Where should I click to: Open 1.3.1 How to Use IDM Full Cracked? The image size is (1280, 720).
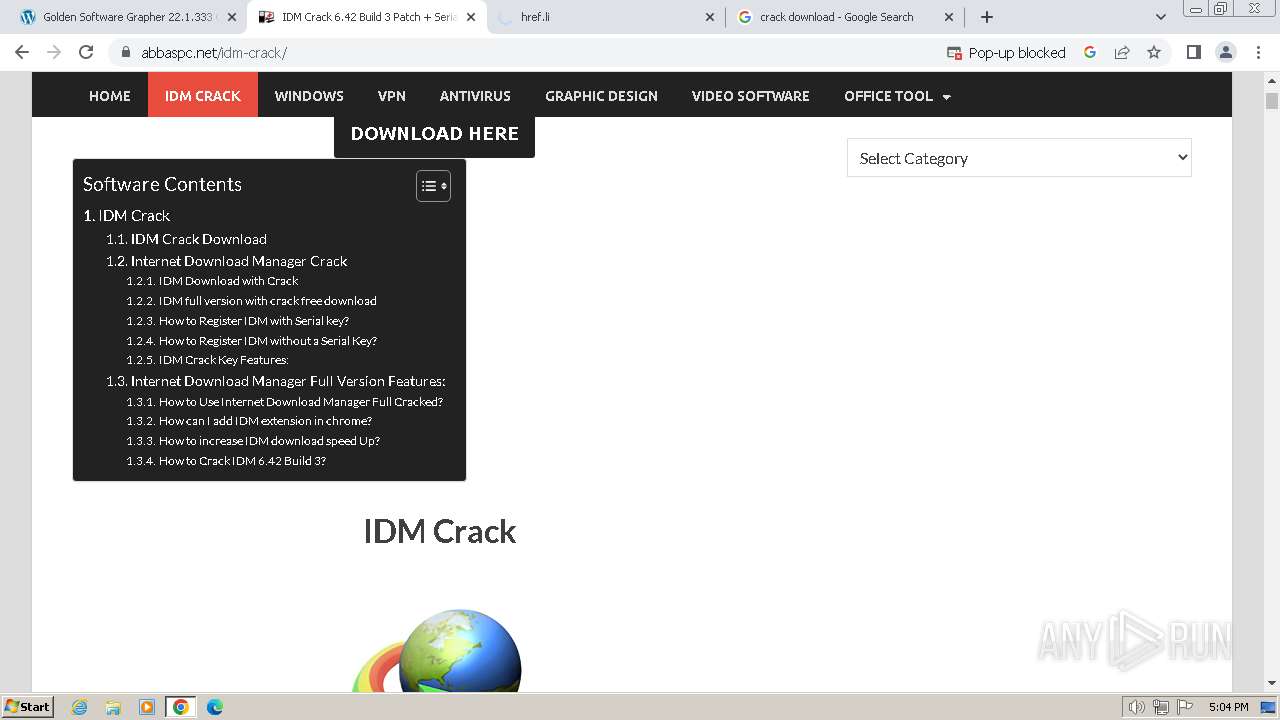point(284,402)
